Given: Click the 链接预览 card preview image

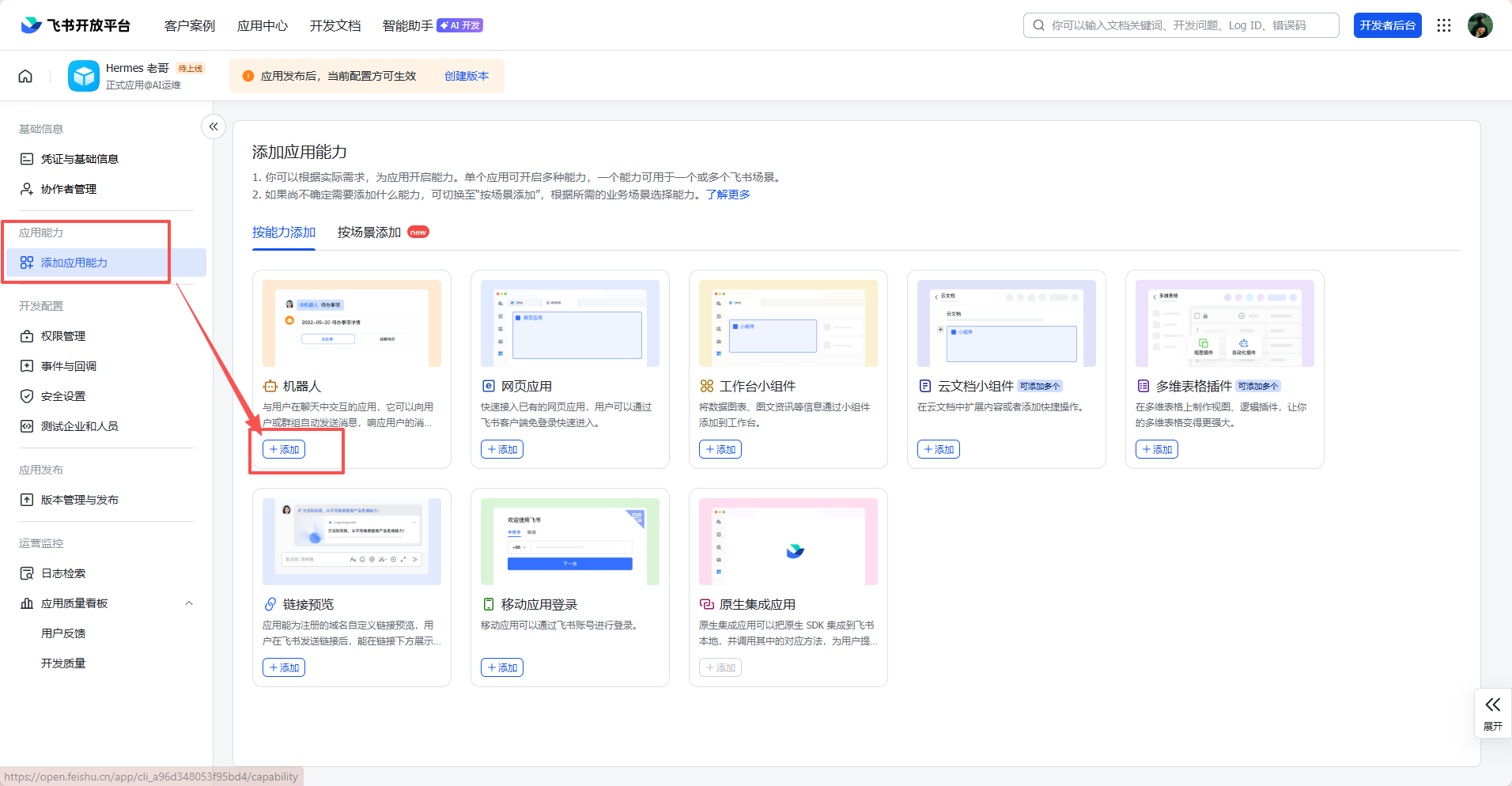Looking at the screenshot, I should coord(352,542).
